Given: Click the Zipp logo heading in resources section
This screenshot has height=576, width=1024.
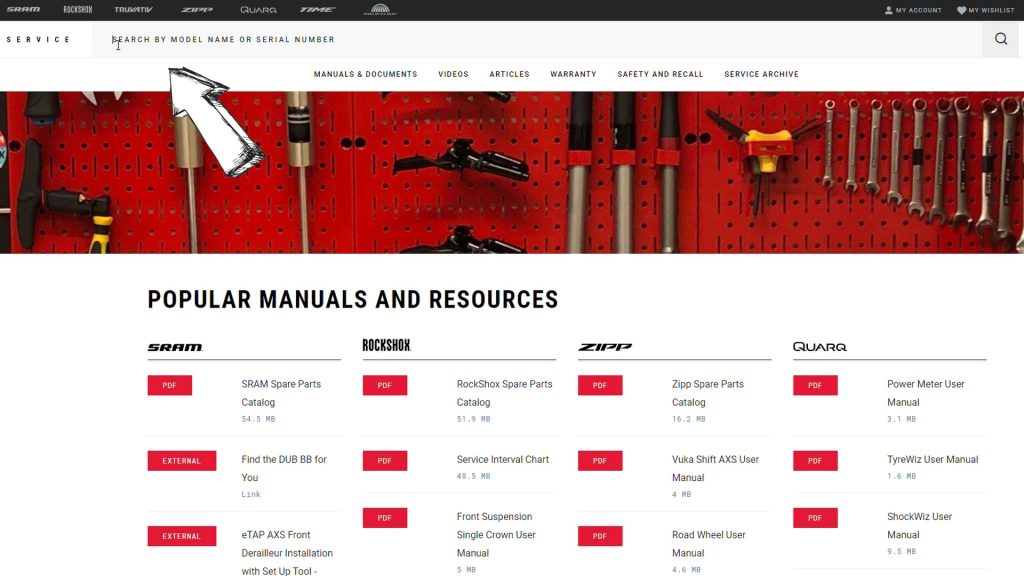Looking at the screenshot, I should point(605,347).
